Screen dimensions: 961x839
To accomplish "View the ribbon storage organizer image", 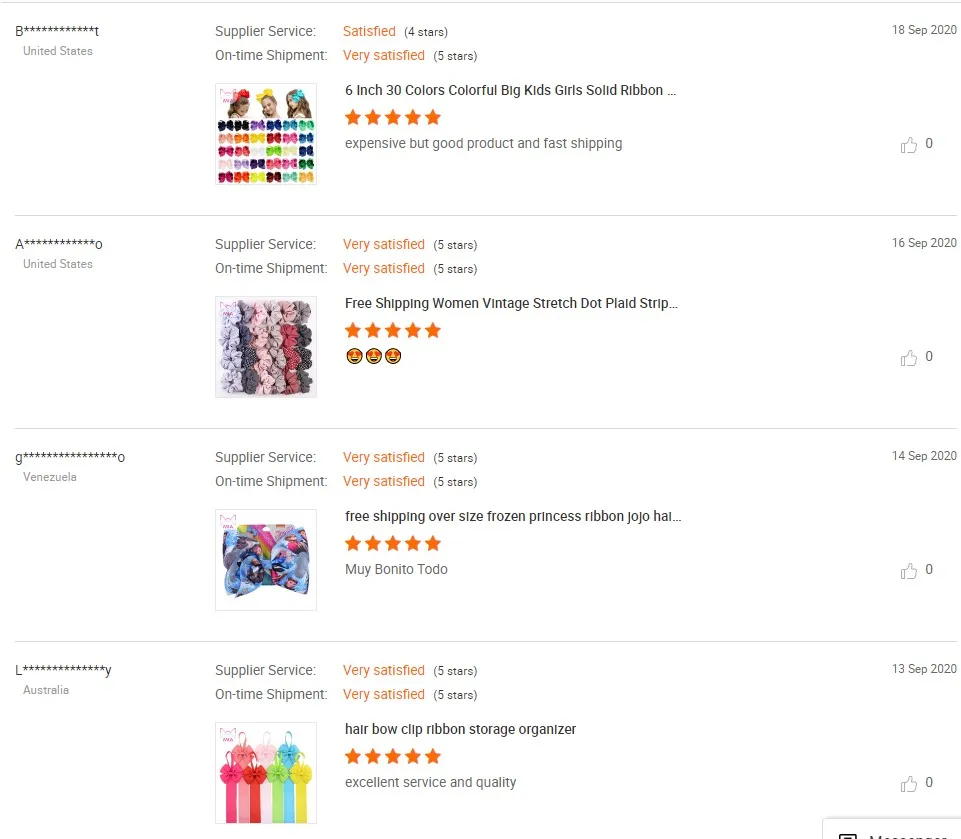I will pos(266,773).
